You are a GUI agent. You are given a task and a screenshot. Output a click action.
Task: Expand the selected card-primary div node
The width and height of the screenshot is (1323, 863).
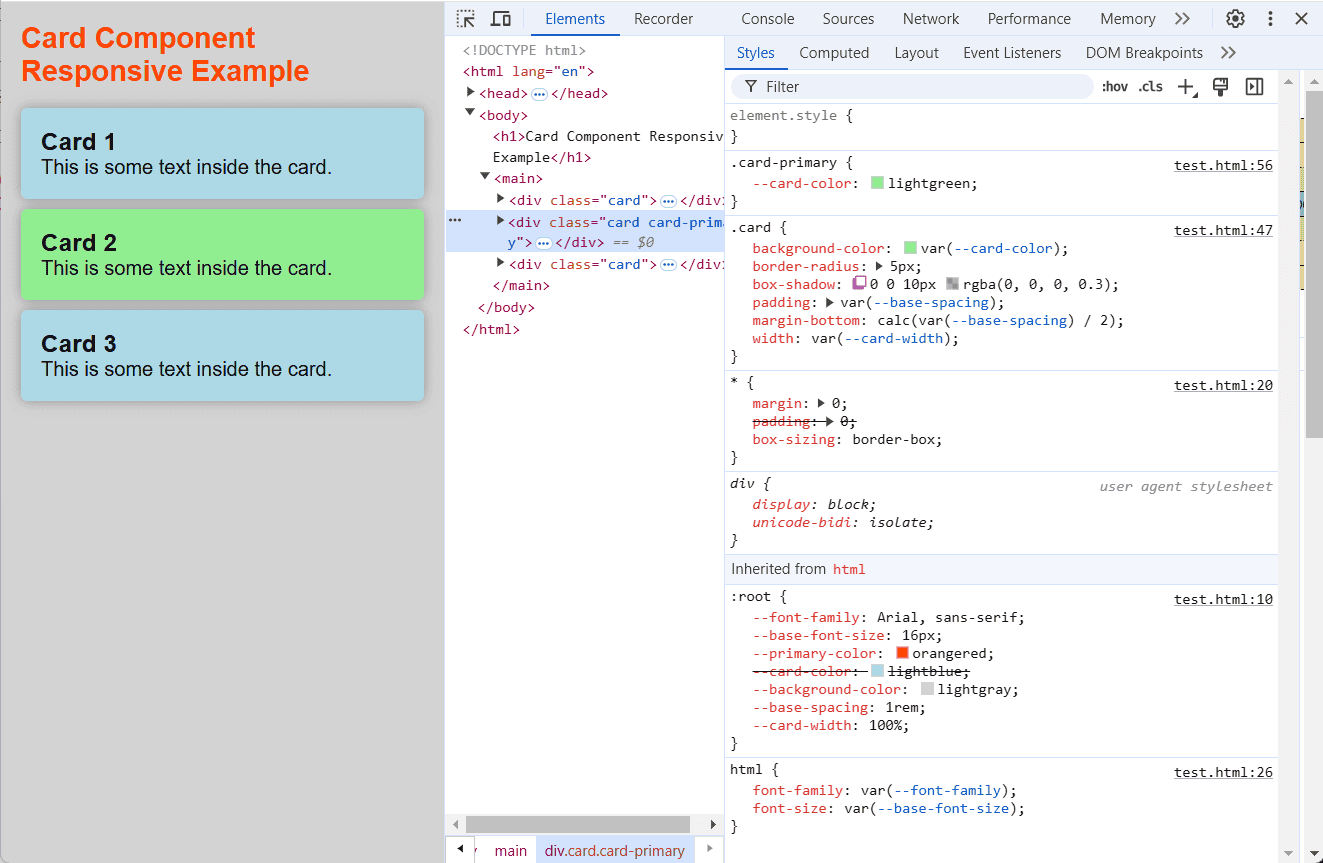[501, 220]
